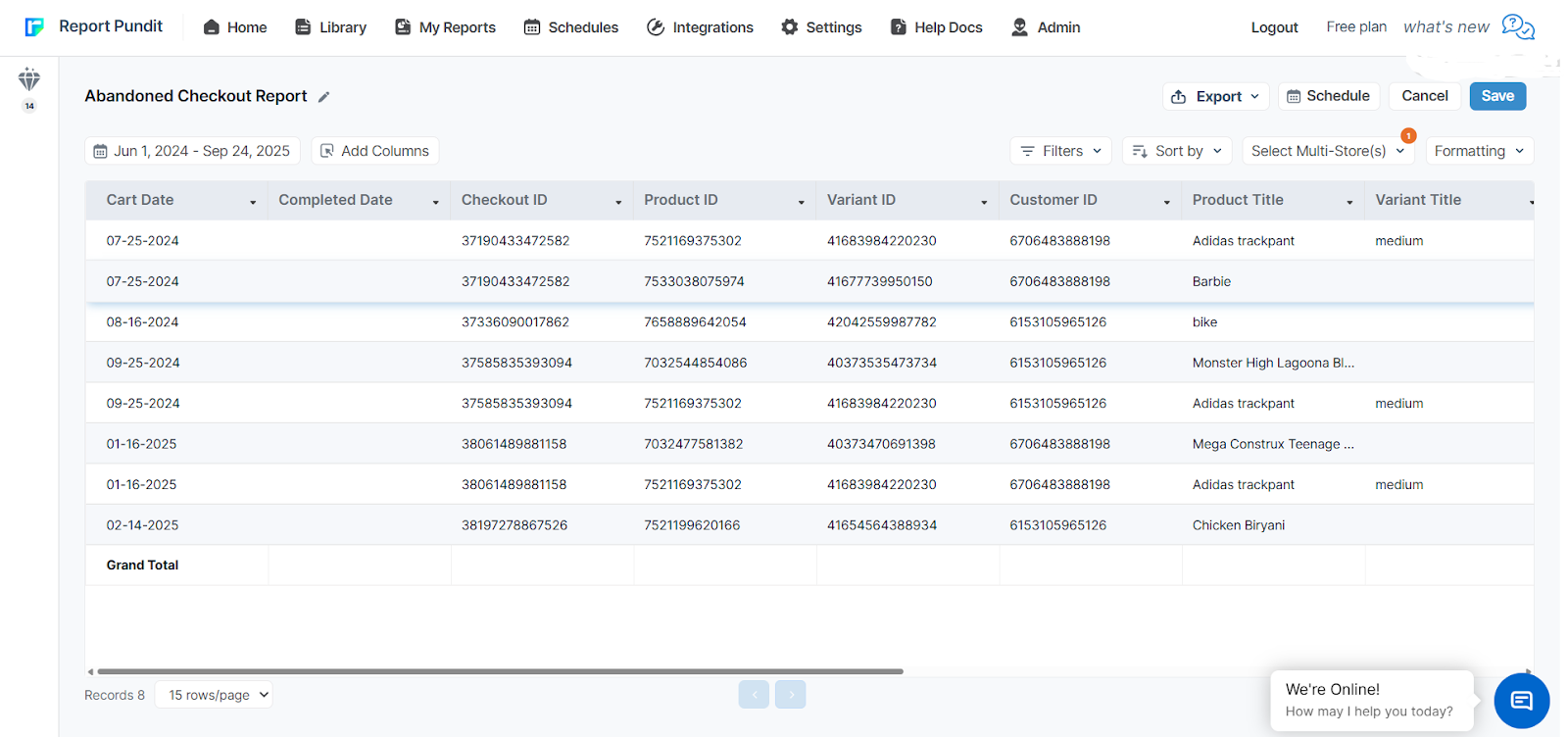Select checkout ID 38197278867526

(514, 525)
